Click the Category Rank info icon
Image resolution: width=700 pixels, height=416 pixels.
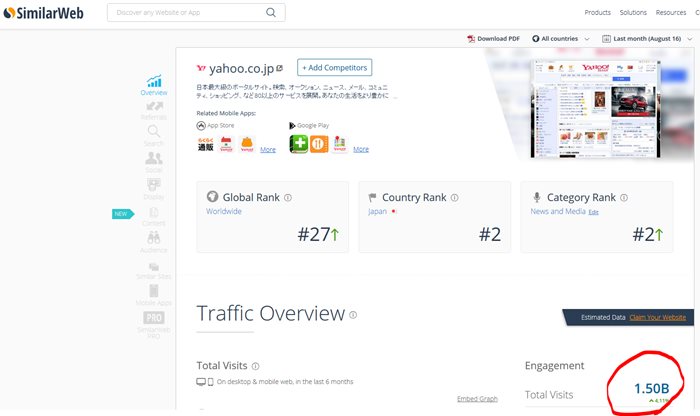[x=624, y=198]
